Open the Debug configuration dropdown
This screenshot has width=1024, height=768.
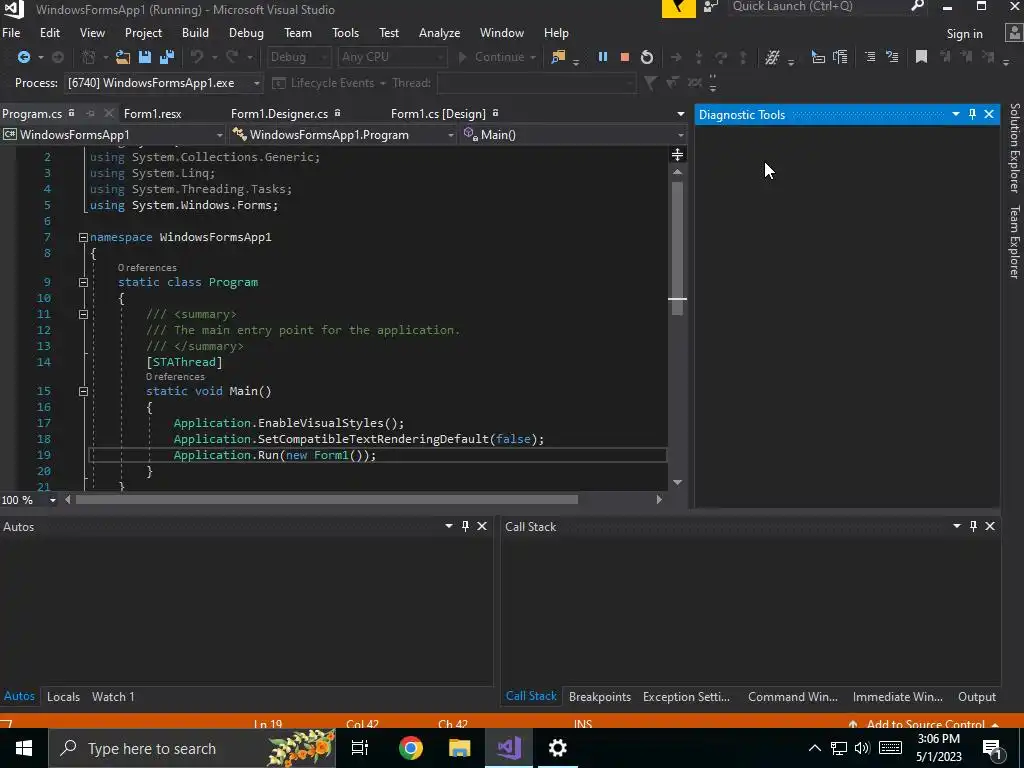[x=299, y=57]
